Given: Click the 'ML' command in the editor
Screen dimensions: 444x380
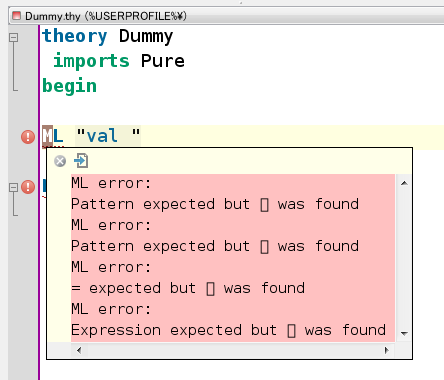Looking at the screenshot, I should point(53,136).
